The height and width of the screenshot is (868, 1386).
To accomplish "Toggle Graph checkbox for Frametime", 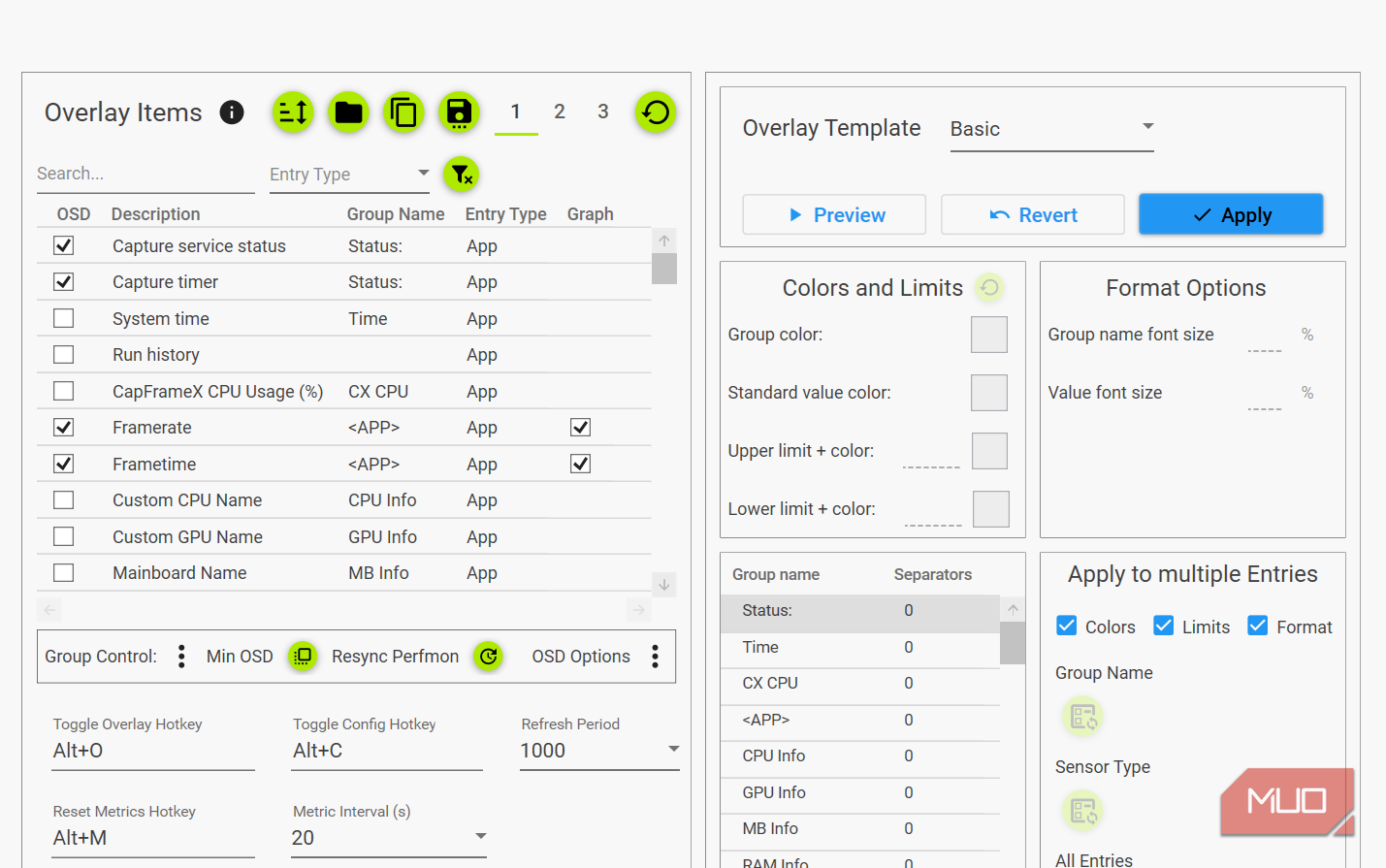I will click(x=581, y=464).
